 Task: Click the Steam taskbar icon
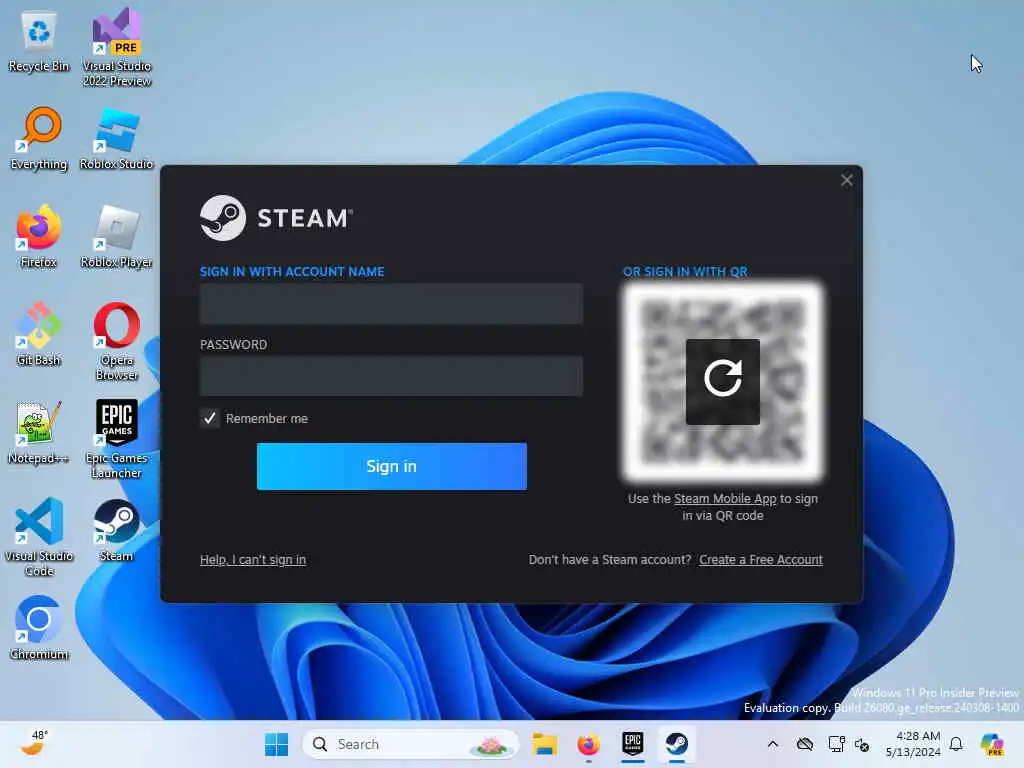(x=677, y=744)
